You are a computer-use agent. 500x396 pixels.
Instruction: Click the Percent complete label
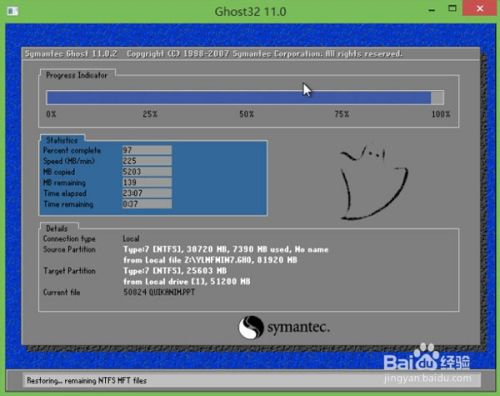[72, 150]
